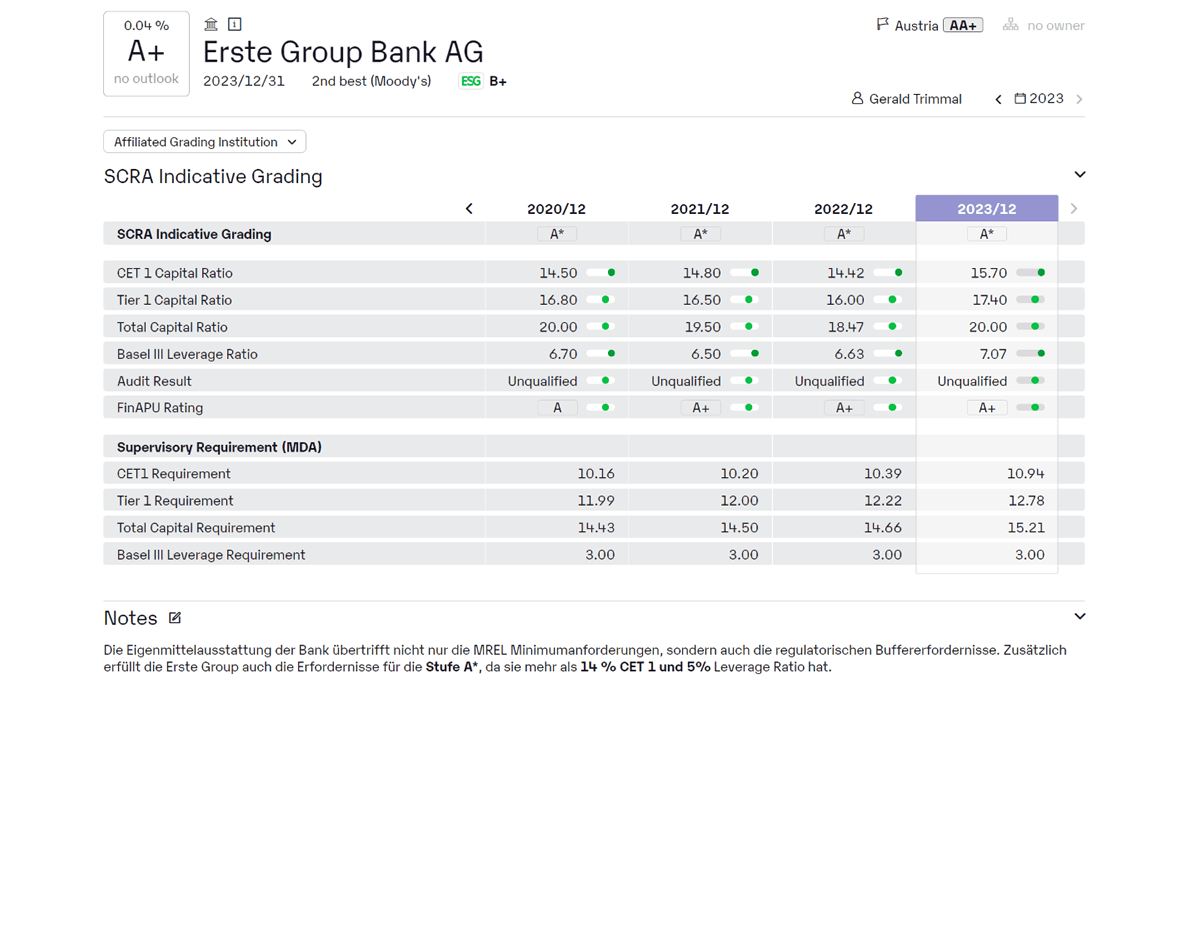Click CET1 Requirement value 10.94
This screenshot has width=1200, height=930.
tap(1026, 474)
